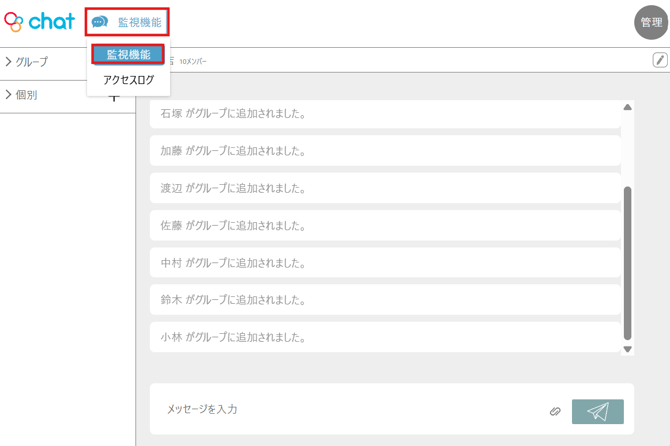The image size is (670, 446).
Task: Click the 佐藤 group-added message
Action: pyautogui.click(x=385, y=226)
